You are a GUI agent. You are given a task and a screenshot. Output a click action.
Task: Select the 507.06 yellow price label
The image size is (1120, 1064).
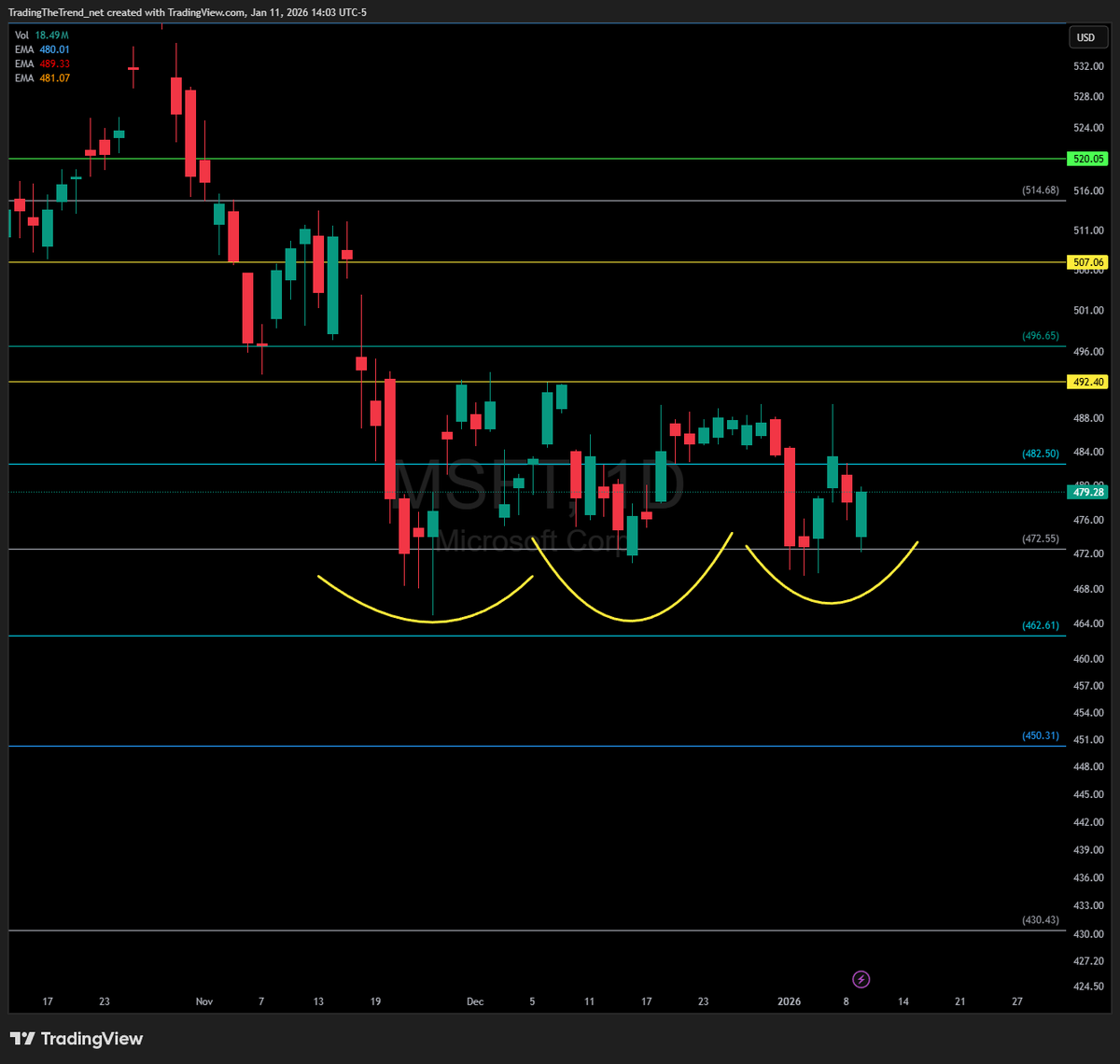[x=1089, y=262]
